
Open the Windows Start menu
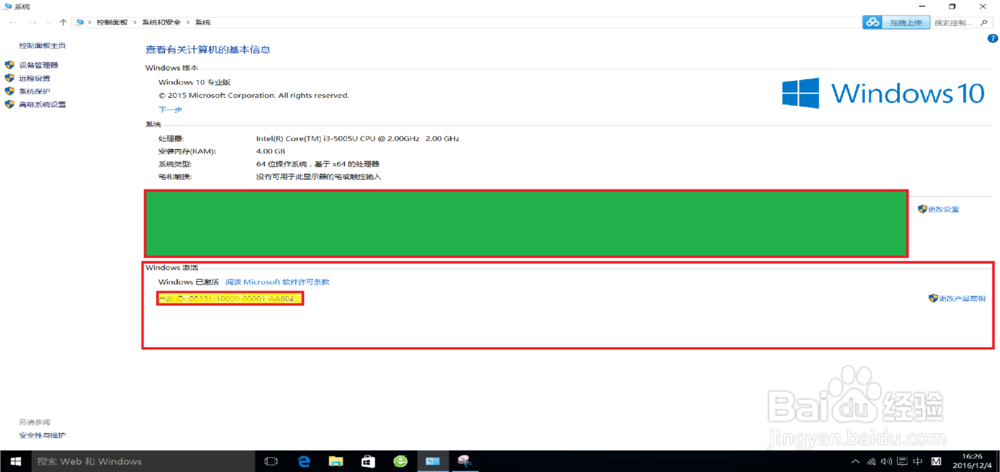(14, 461)
